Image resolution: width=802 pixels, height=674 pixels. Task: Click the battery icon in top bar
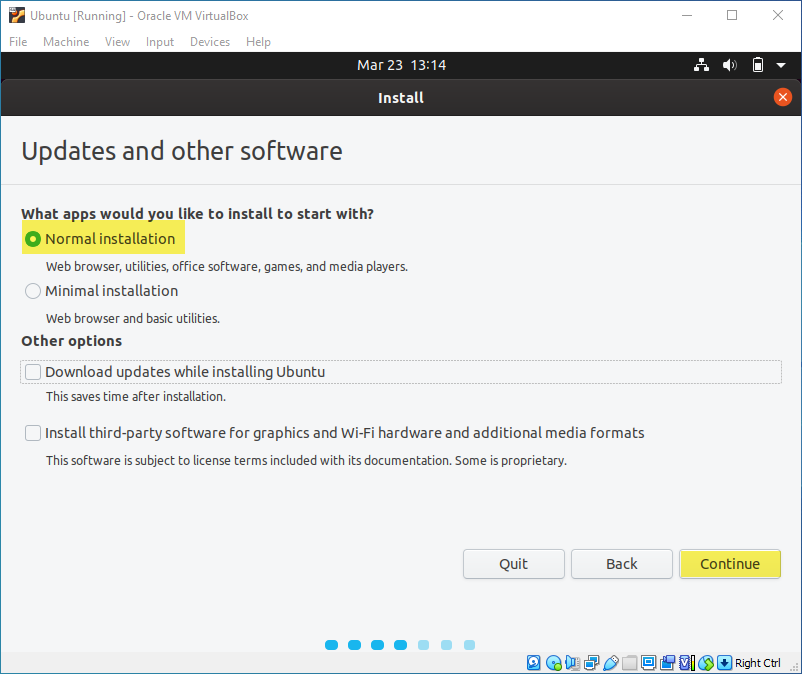(758, 65)
